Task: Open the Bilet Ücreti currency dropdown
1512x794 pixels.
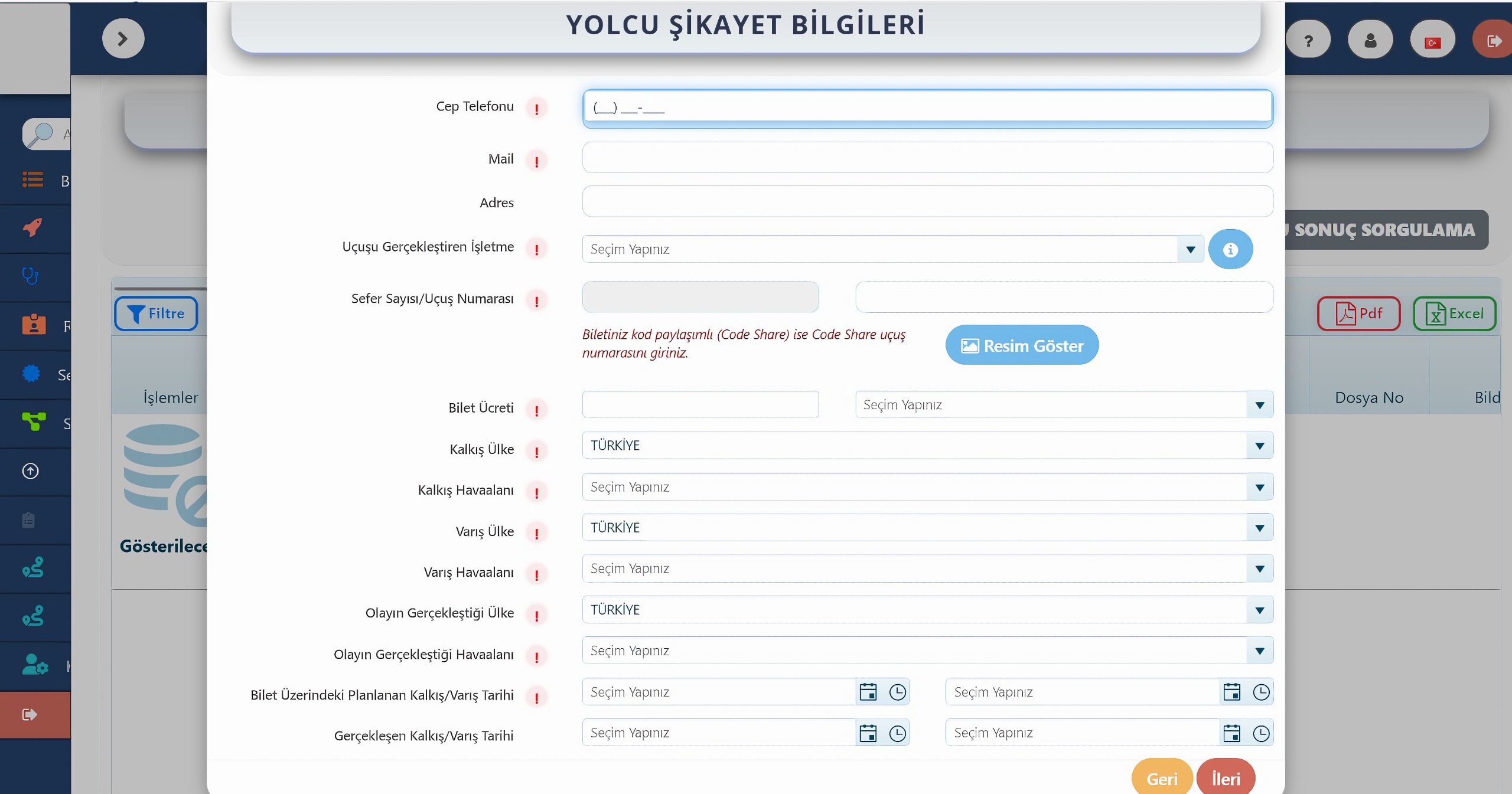Action: click(1259, 405)
